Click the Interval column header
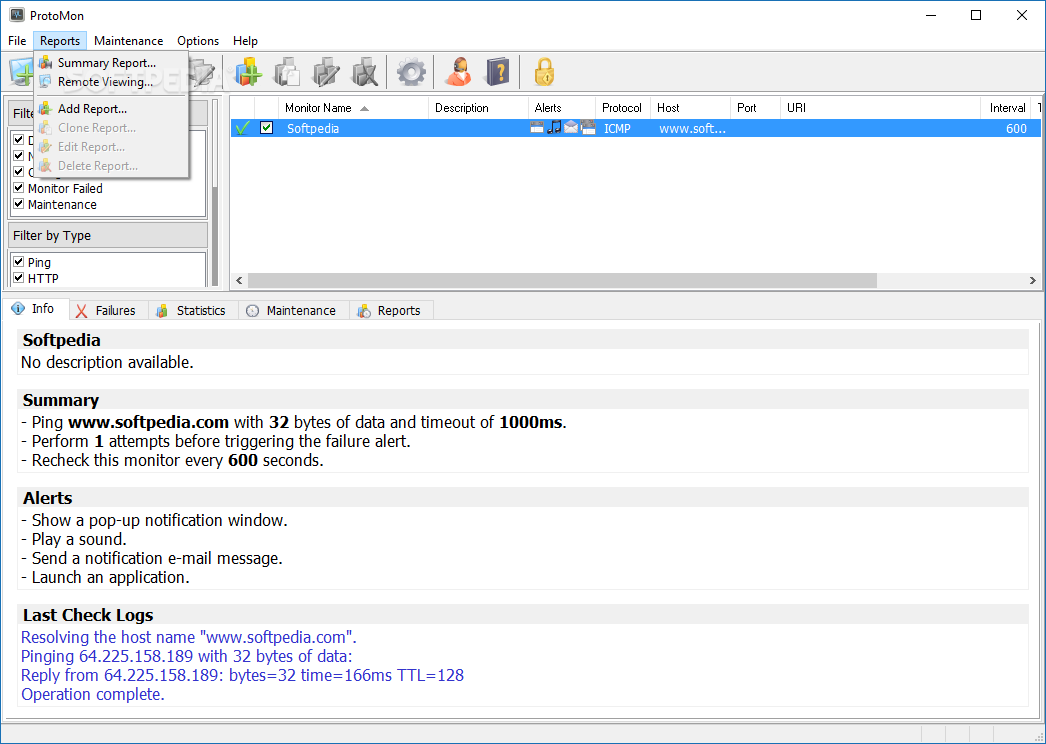The height and width of the screenshot is (744, 1046). tap(1007, 107)
